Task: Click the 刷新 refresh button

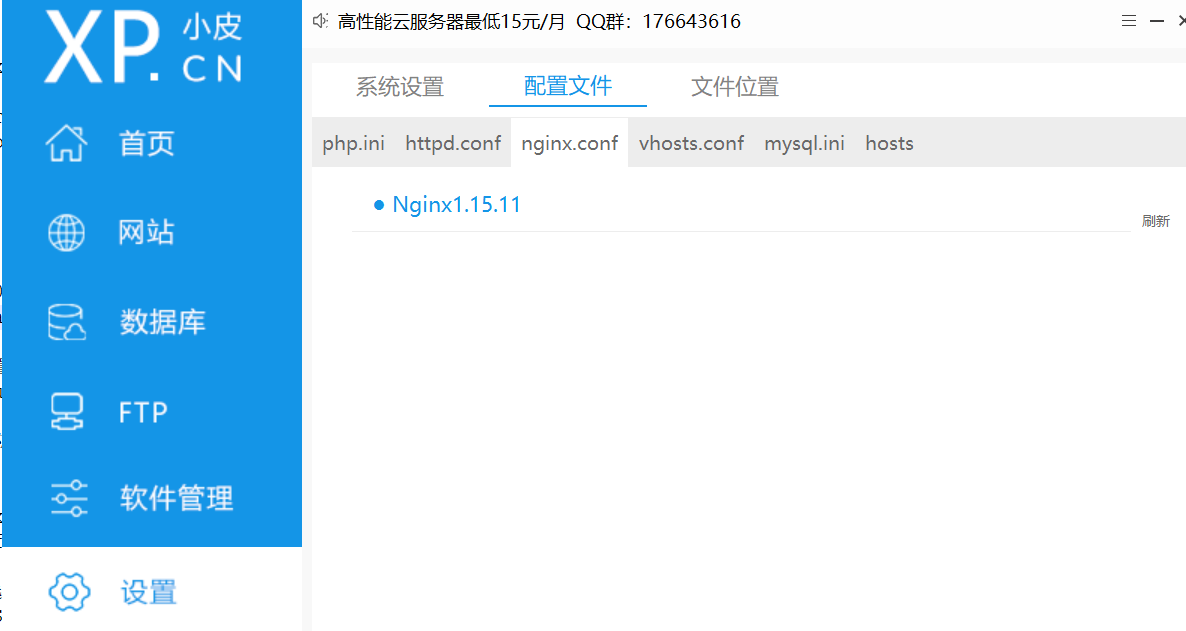Action: click(x=1156, y=221)
